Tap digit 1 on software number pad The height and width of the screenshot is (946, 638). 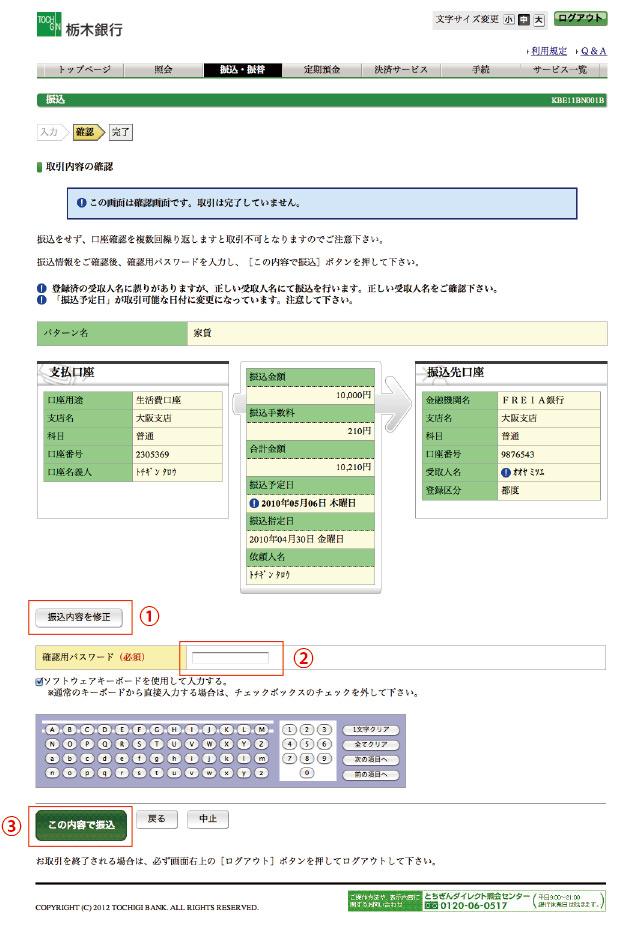[289, 729]
